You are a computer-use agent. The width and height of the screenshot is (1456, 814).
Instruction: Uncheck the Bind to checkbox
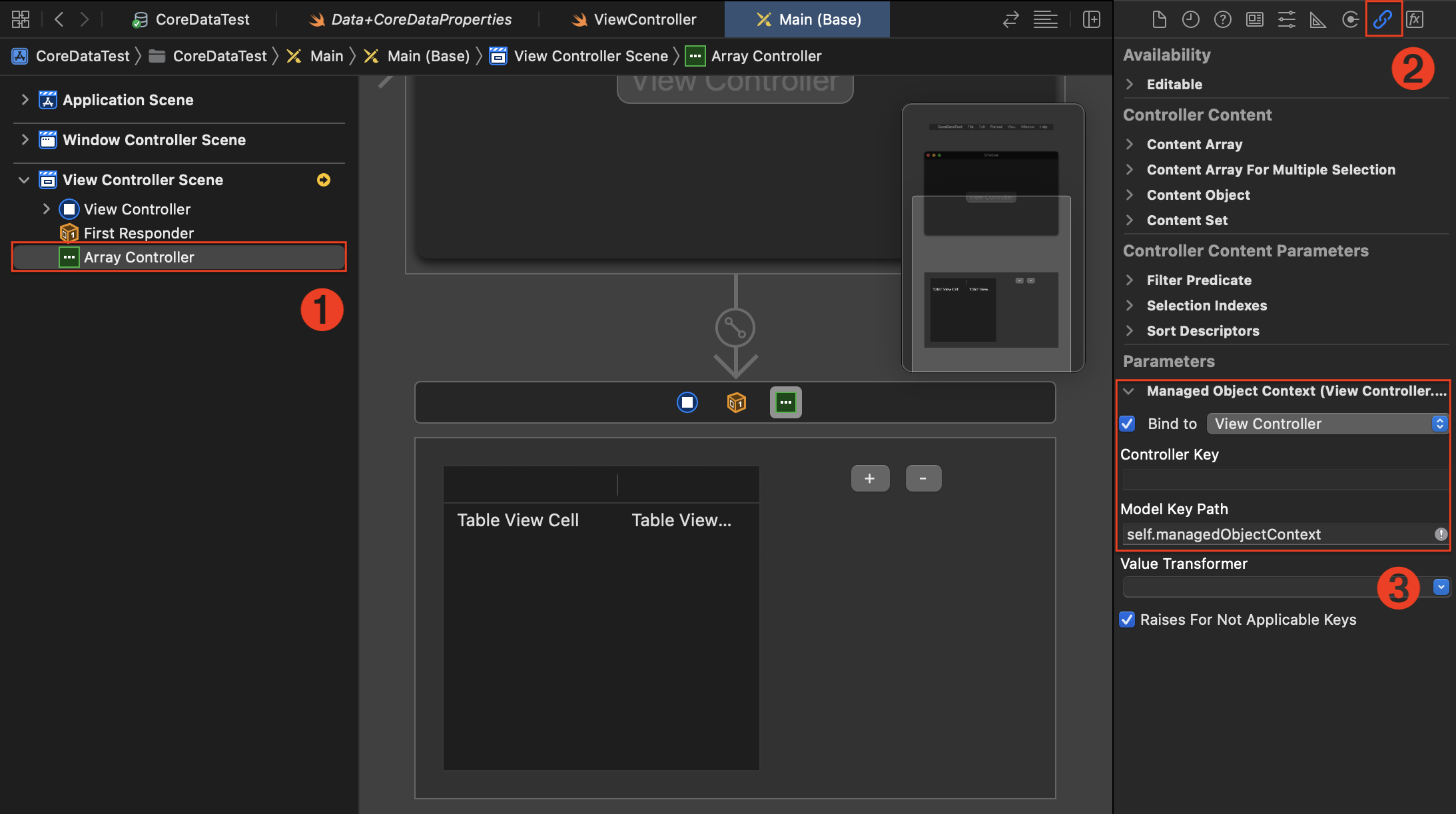pyautogui.click(x=1127, y=424)
